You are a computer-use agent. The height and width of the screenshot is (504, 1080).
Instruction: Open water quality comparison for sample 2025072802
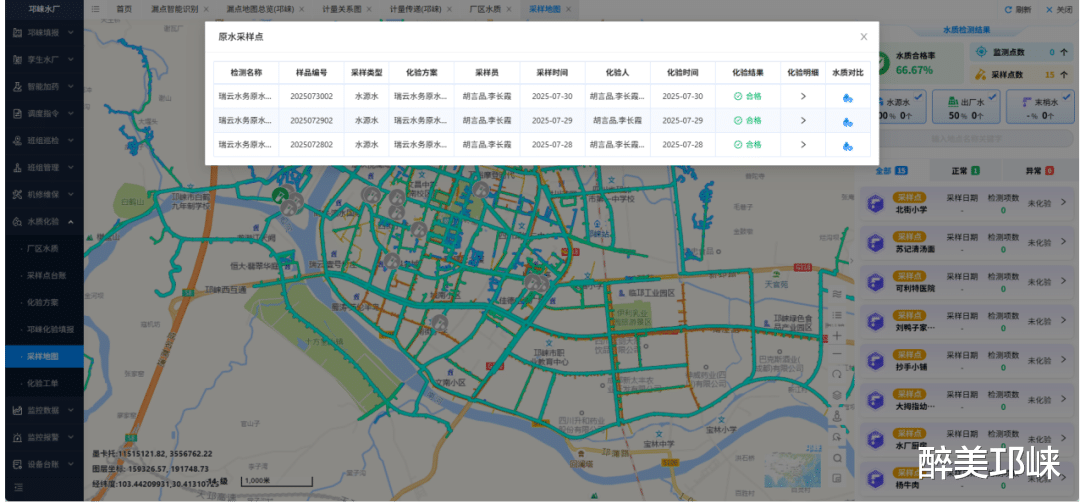(848, 145)
